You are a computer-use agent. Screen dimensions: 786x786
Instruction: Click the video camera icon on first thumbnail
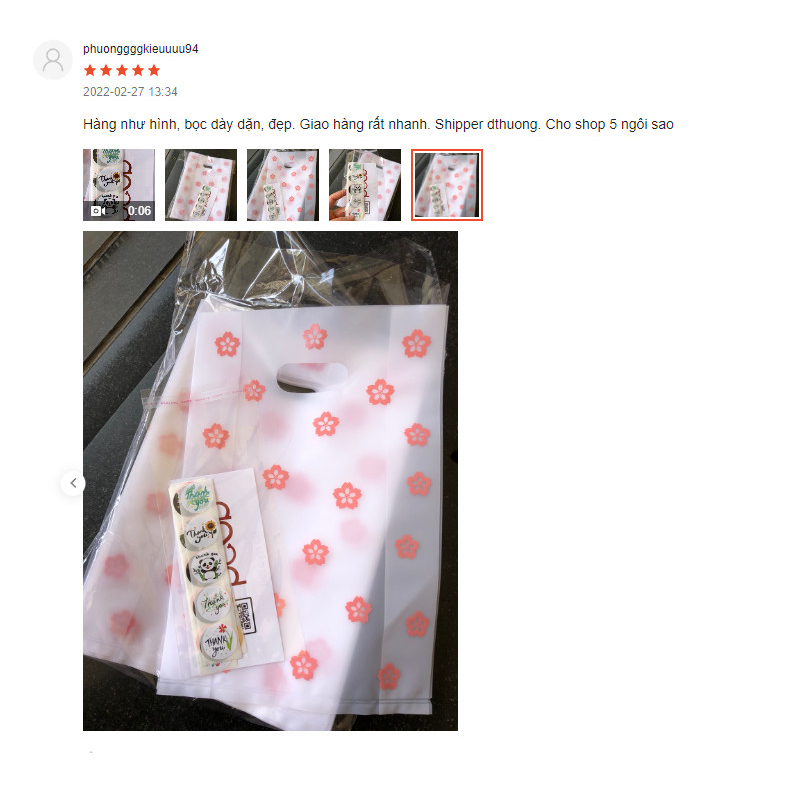pyautogui.click(x=98, y=211)
